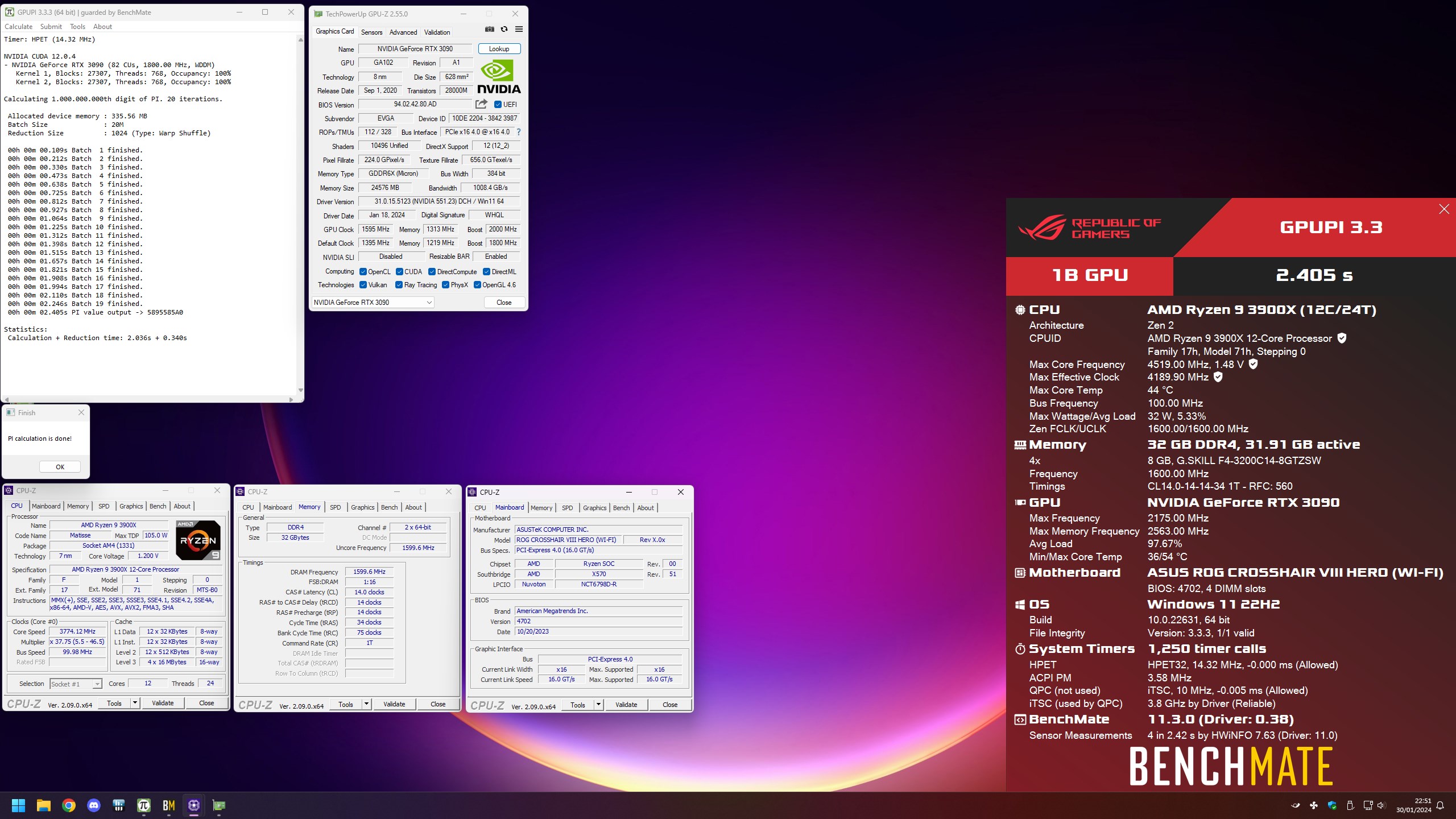Screen dimensions: 1456x819
Task: Click the network display tray icon
Action: [x=1368, y=805]
